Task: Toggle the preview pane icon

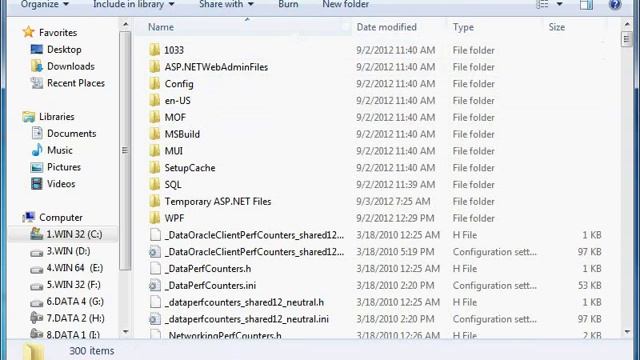Action: click(x=587, y=4)
